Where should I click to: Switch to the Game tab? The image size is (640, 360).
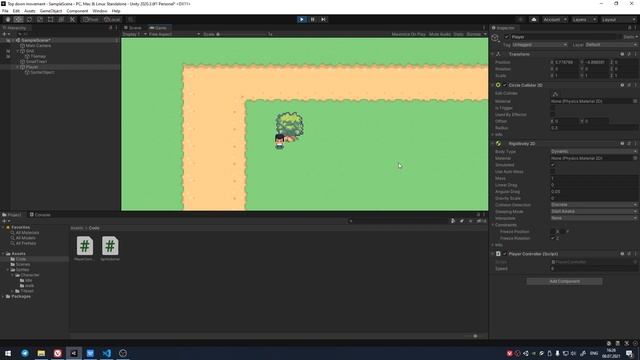[158, 28]
